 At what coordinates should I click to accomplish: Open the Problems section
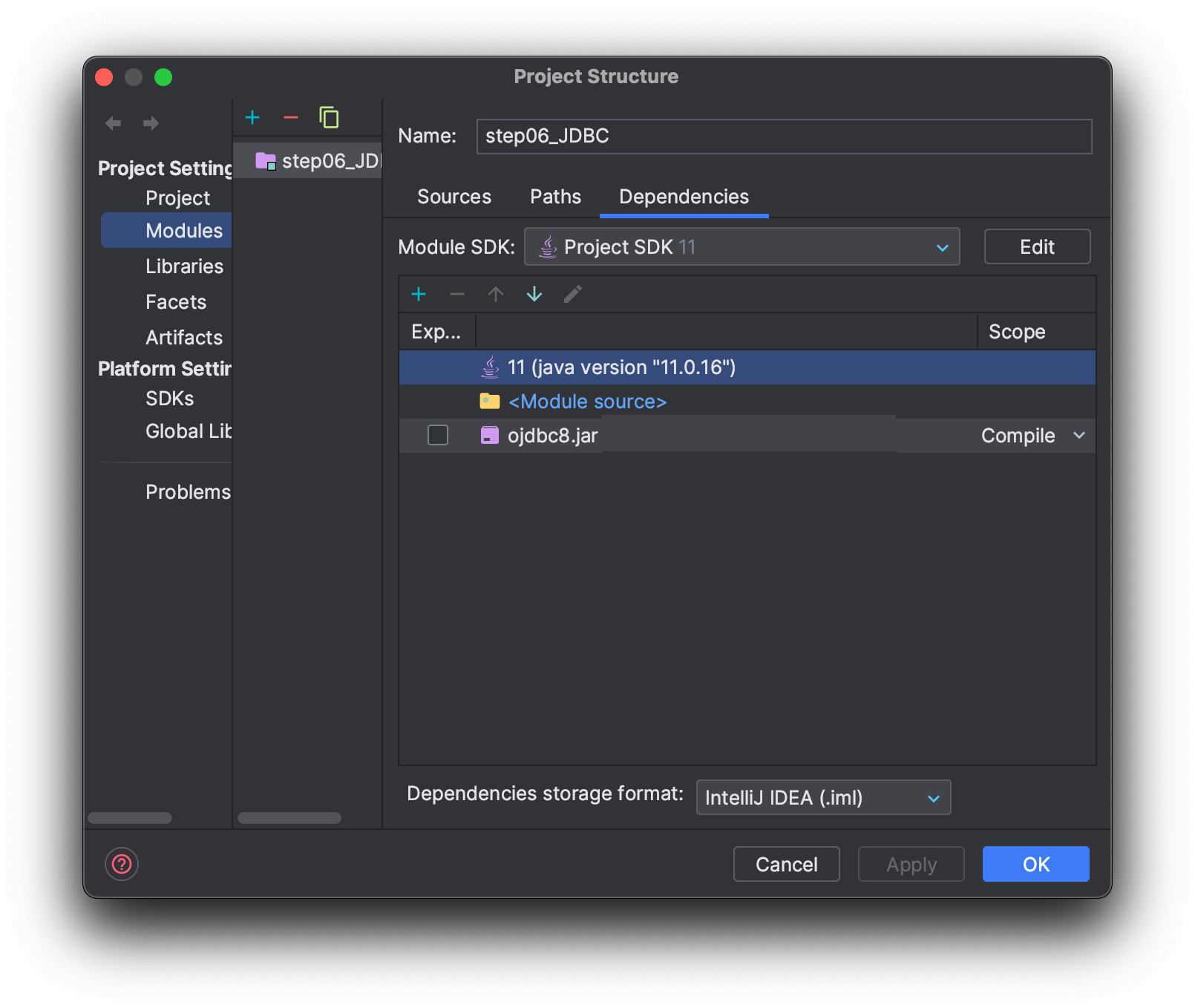click(x=189, y=492)
